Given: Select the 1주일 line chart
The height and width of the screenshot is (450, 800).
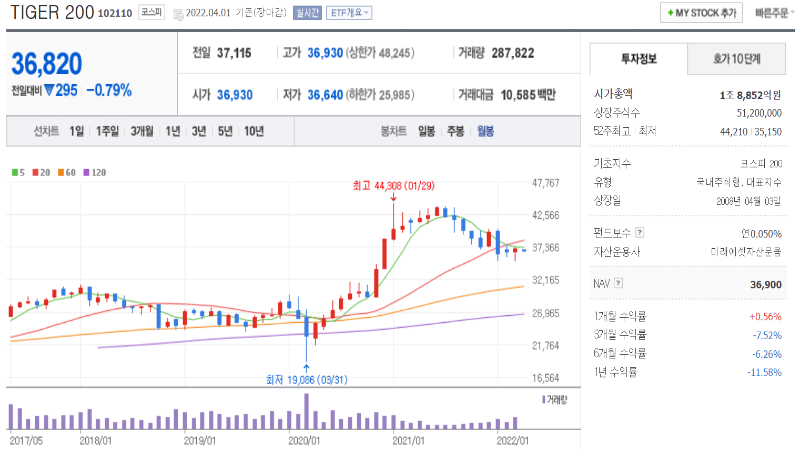Looking at the screenshot, I should click(x=107, y=132).
